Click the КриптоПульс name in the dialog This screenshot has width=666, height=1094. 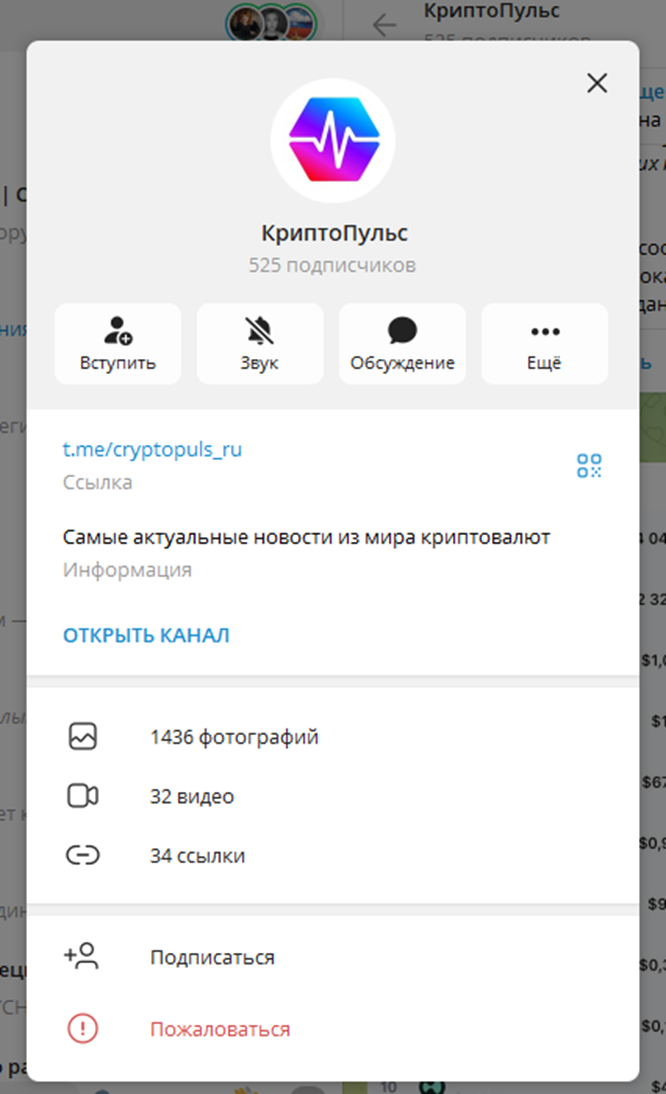coord(334,232)
